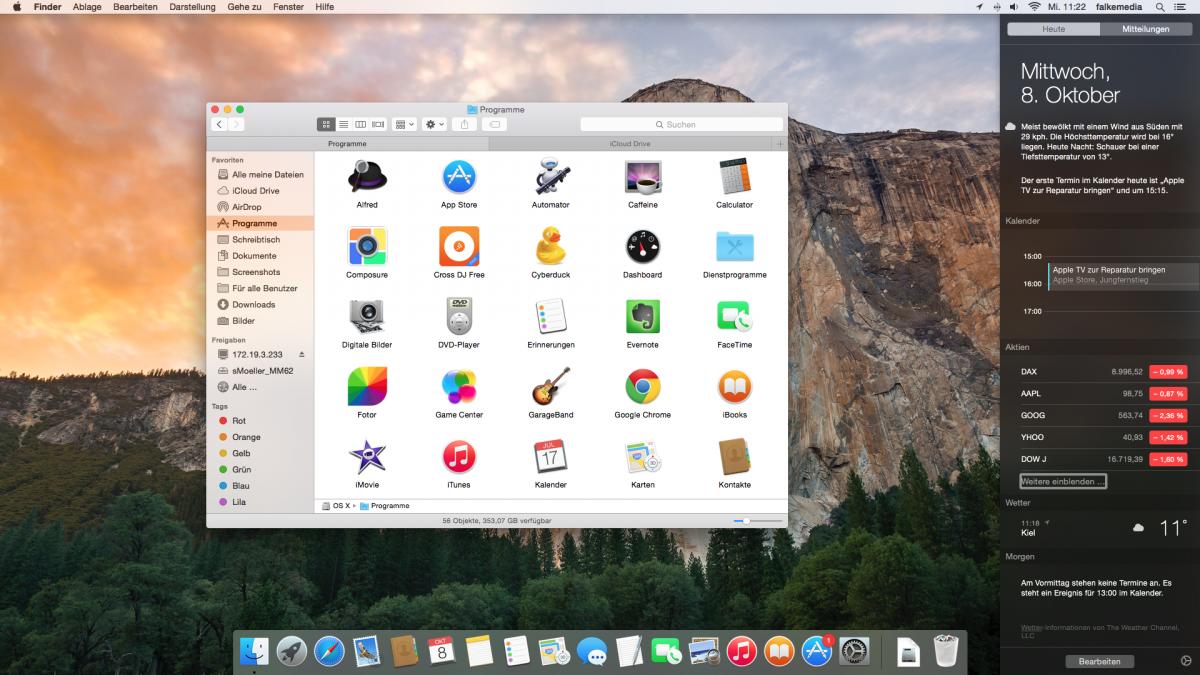Image resolution: width=1200 pixels, height=675 pixels.
Task: Open Messages speech bubble in Dock
Action: 592,652
